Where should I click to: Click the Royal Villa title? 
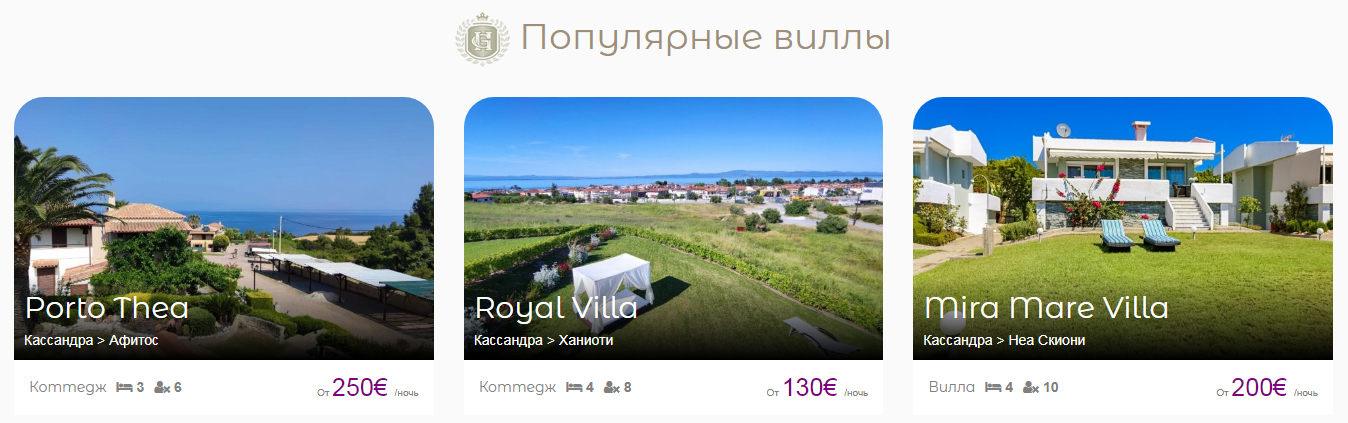tap(556, 308)
